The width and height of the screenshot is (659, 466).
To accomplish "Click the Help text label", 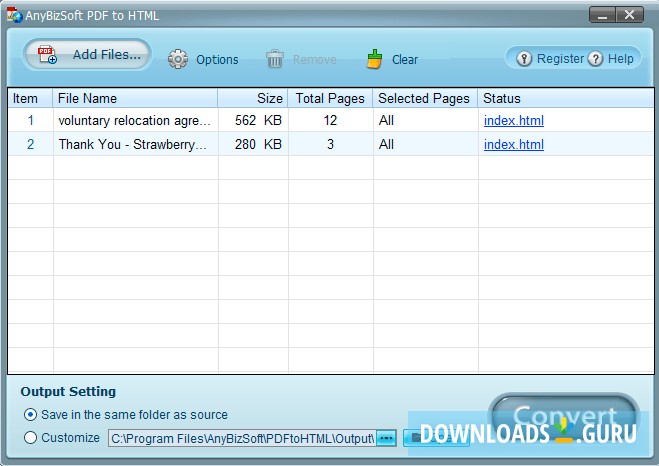I will click(x=620, y=58).
